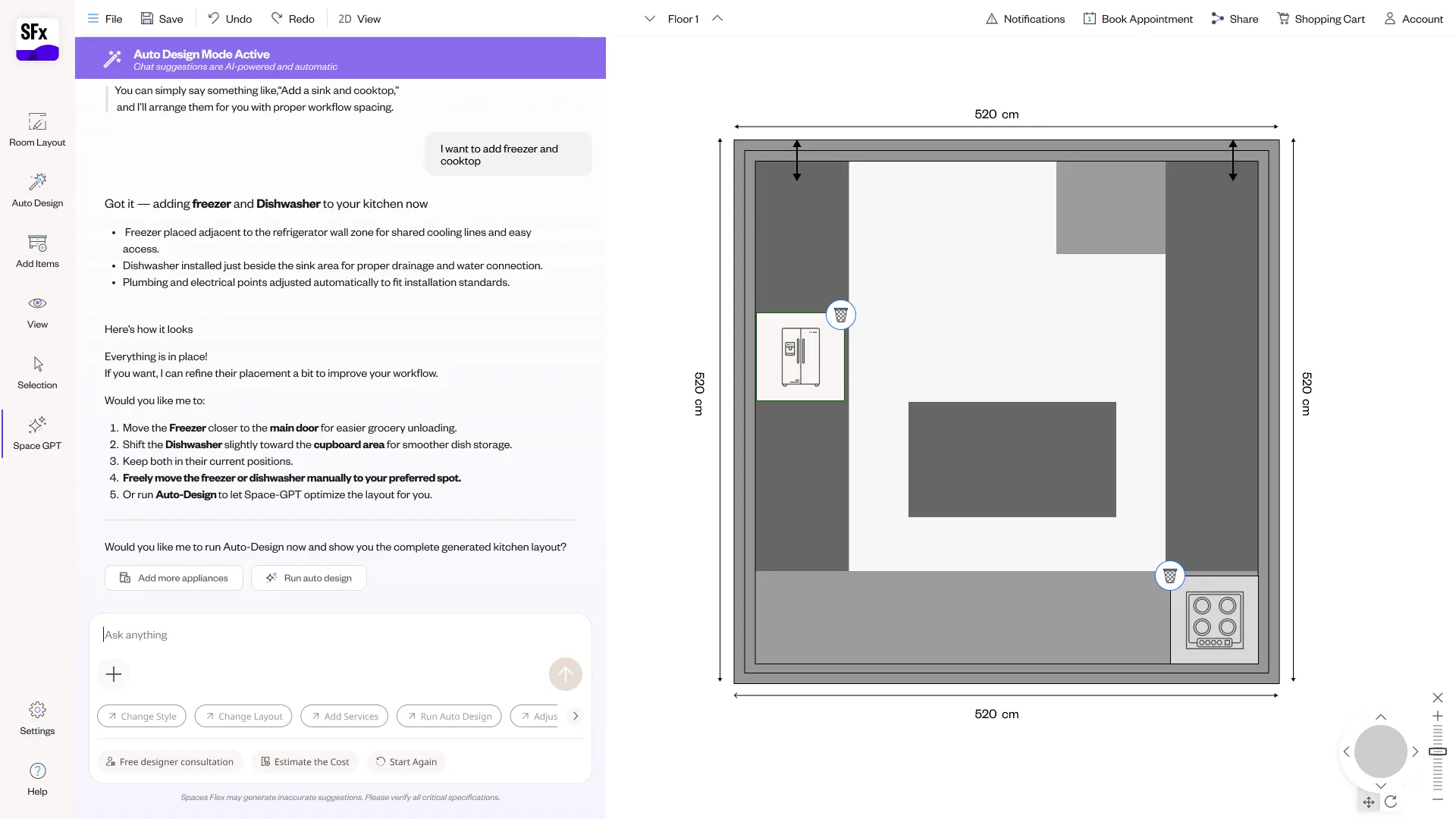Viewport: 1456px width, 819px height.
Task: Redo the last action
Action: pos(293,19)
